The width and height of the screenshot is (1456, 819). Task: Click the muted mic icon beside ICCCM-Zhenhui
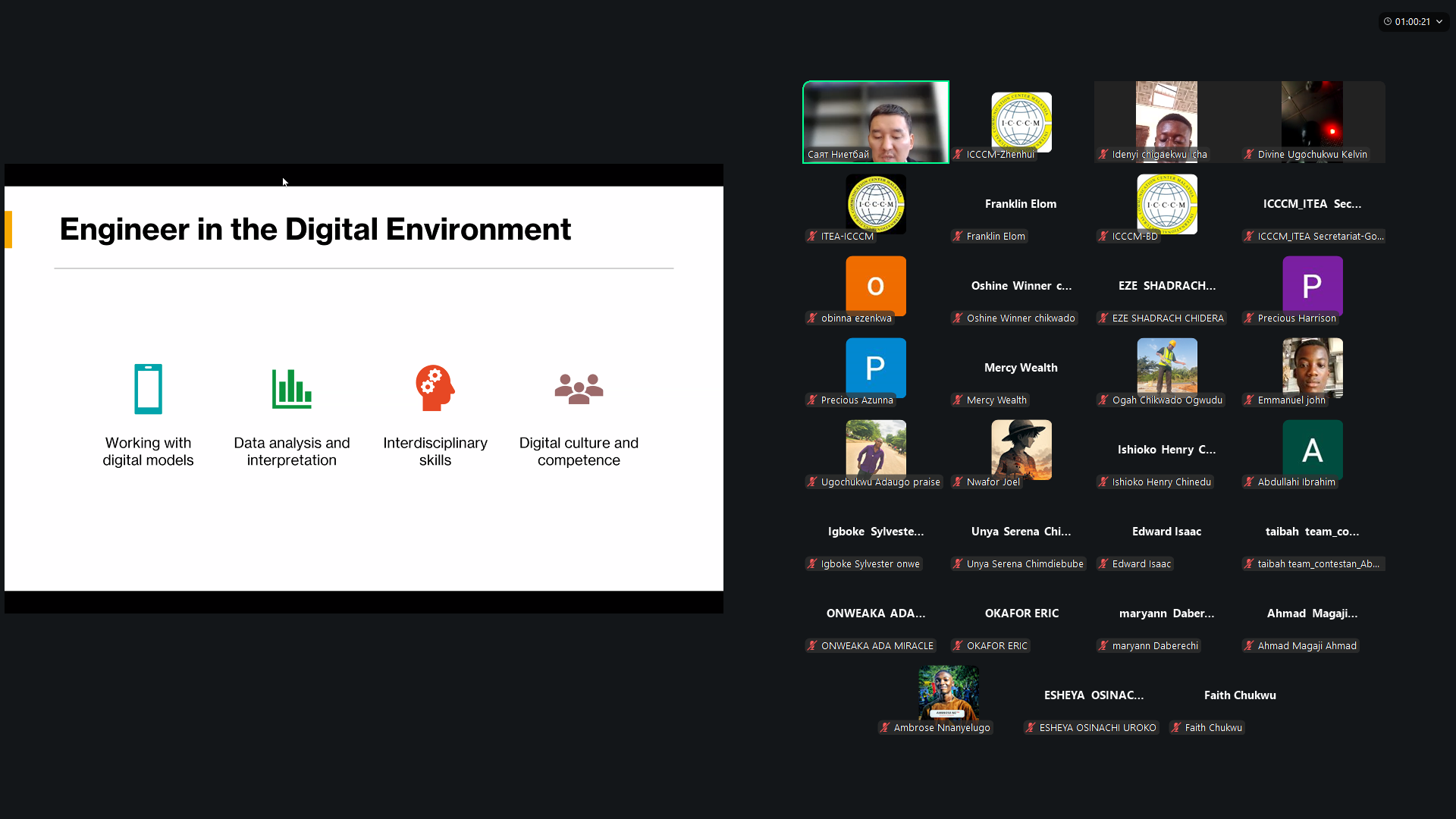click(959, 155)
